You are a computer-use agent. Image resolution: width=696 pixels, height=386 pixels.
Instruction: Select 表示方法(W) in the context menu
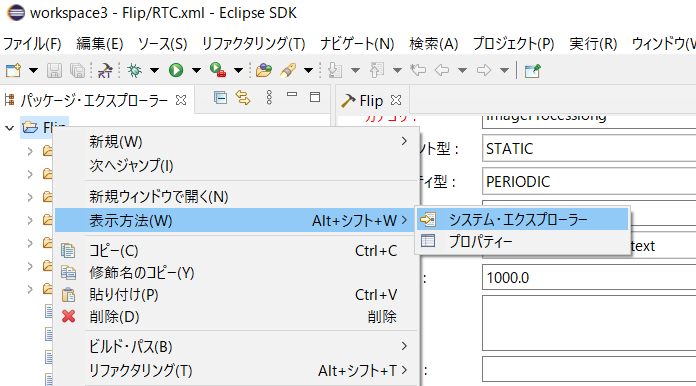click(x=236, y=220)
